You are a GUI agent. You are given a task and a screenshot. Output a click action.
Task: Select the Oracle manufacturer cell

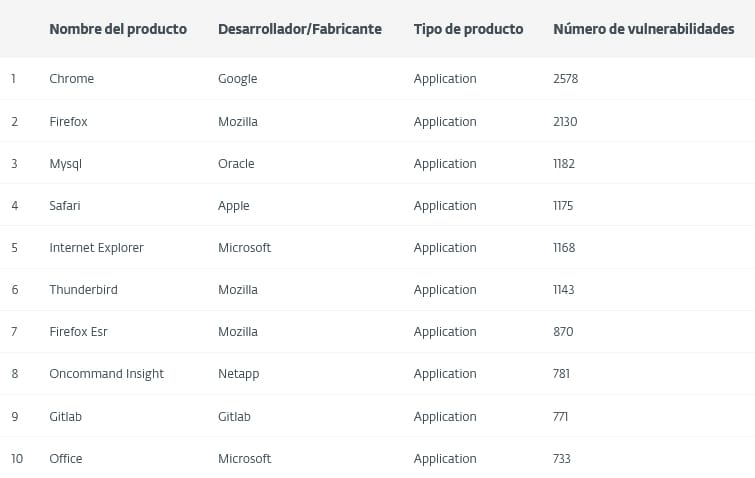(236, 164)
